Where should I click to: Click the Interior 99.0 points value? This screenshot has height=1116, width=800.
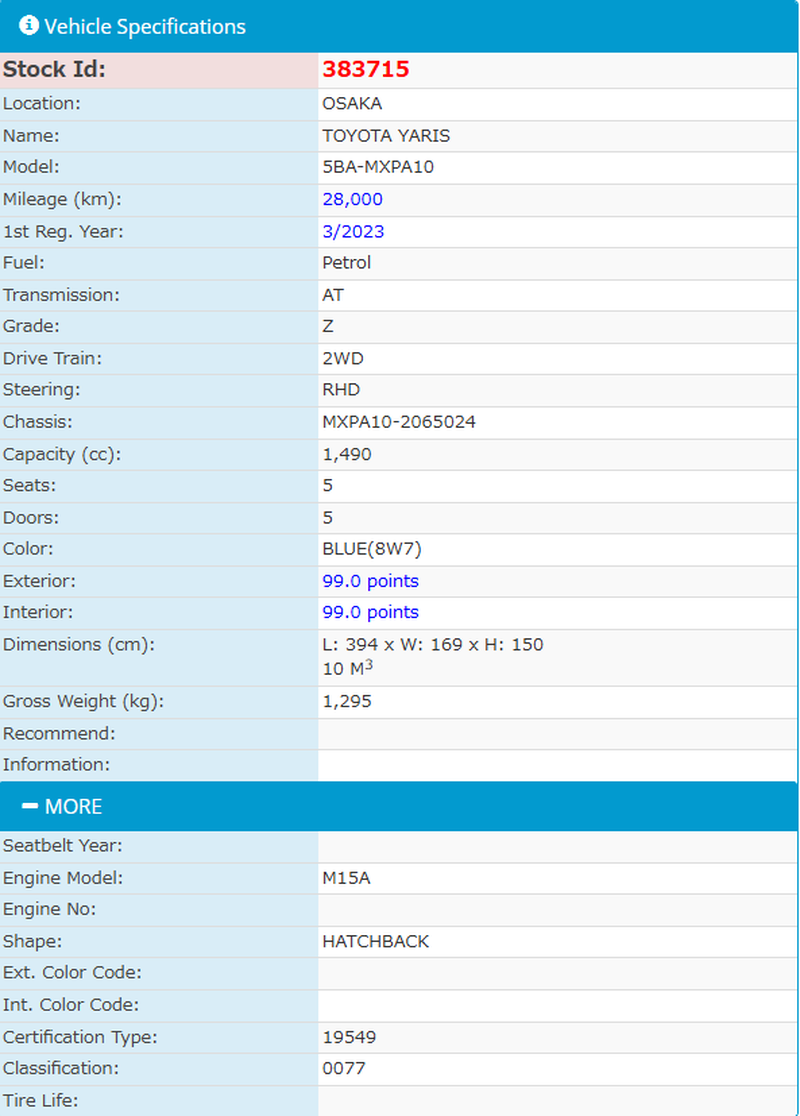(x=370, y=612)
